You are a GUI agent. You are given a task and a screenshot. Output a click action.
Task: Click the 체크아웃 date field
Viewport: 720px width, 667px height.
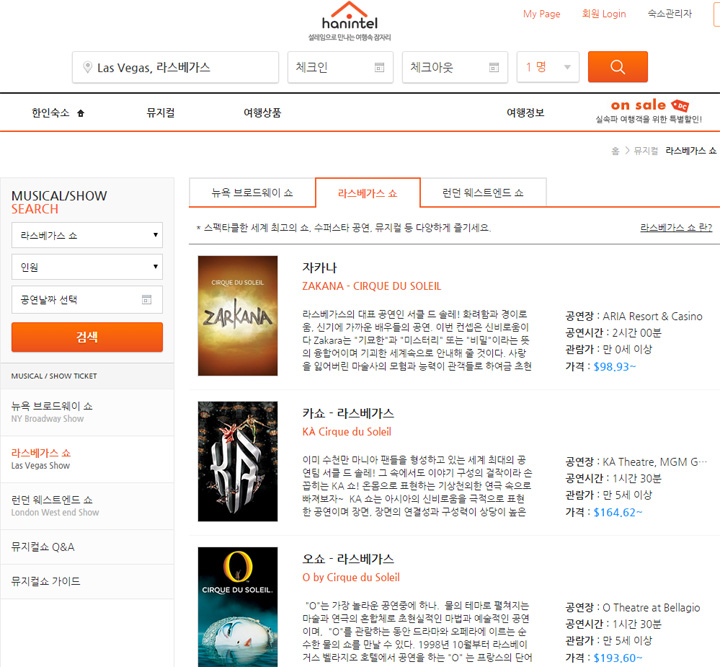(x=455, y=67)
